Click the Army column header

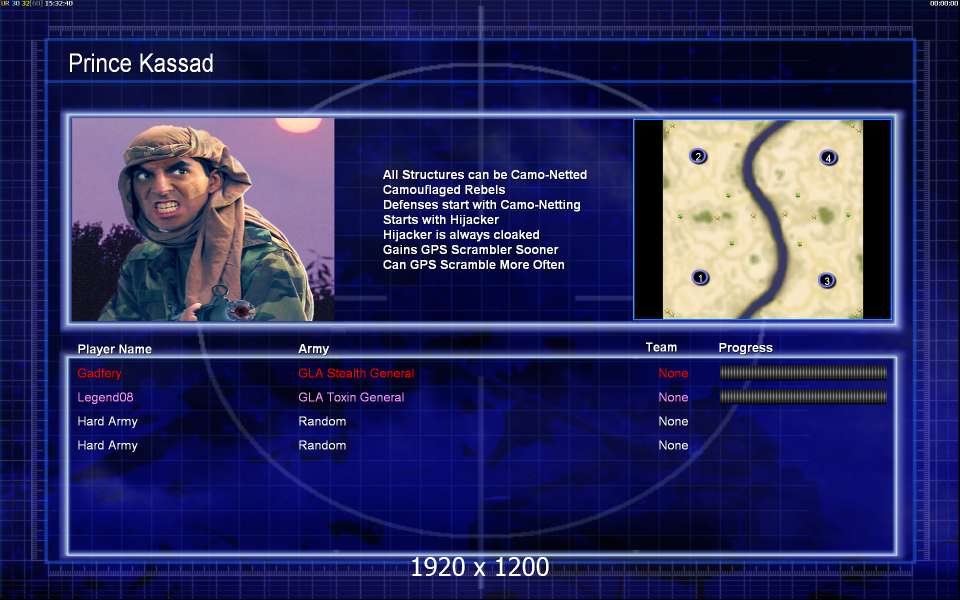coord(313,348)
